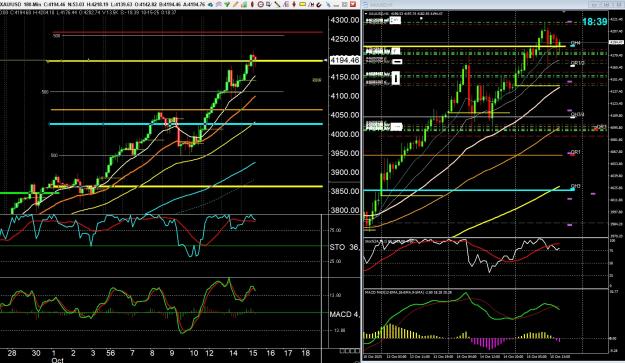This screenshot has height=363, width=625.
Task: Select the diagonal trend line tool
Action: 277,4
